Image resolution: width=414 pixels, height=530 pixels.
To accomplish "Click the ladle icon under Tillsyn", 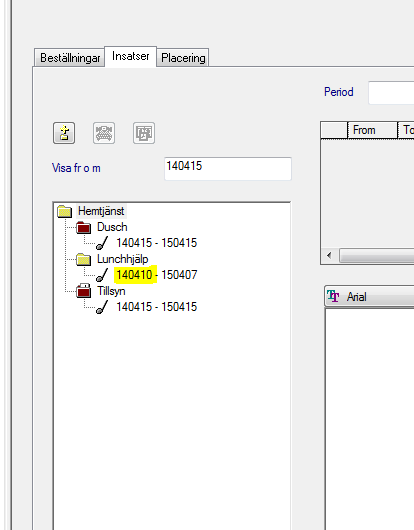I will coord(102,307).
